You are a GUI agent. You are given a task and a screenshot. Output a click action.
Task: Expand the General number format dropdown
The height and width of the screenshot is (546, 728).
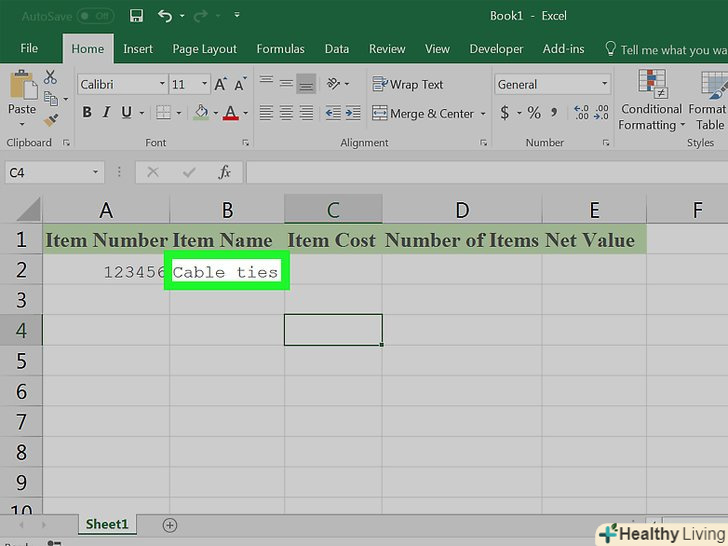click(604, 85)
